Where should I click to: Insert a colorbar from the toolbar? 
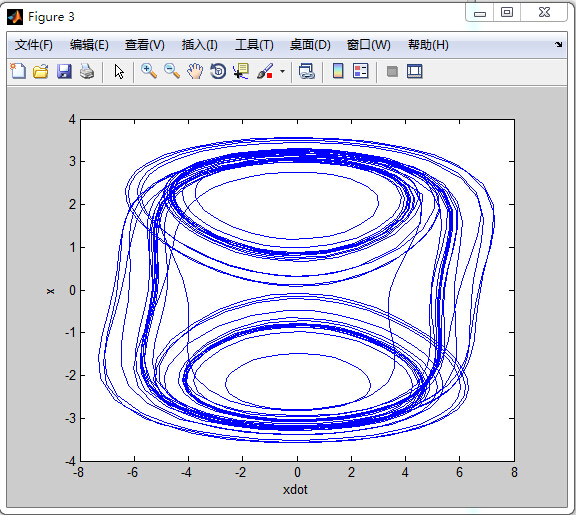point(338,71)
